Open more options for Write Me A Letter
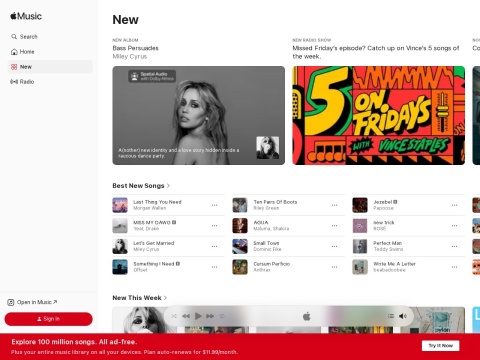Screen dimensions: 480x360 pyautogui.click(x=454, y=267)
